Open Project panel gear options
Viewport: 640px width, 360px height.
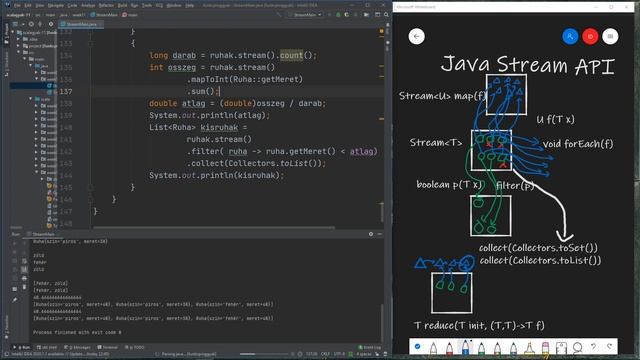[x=51, y=24]
